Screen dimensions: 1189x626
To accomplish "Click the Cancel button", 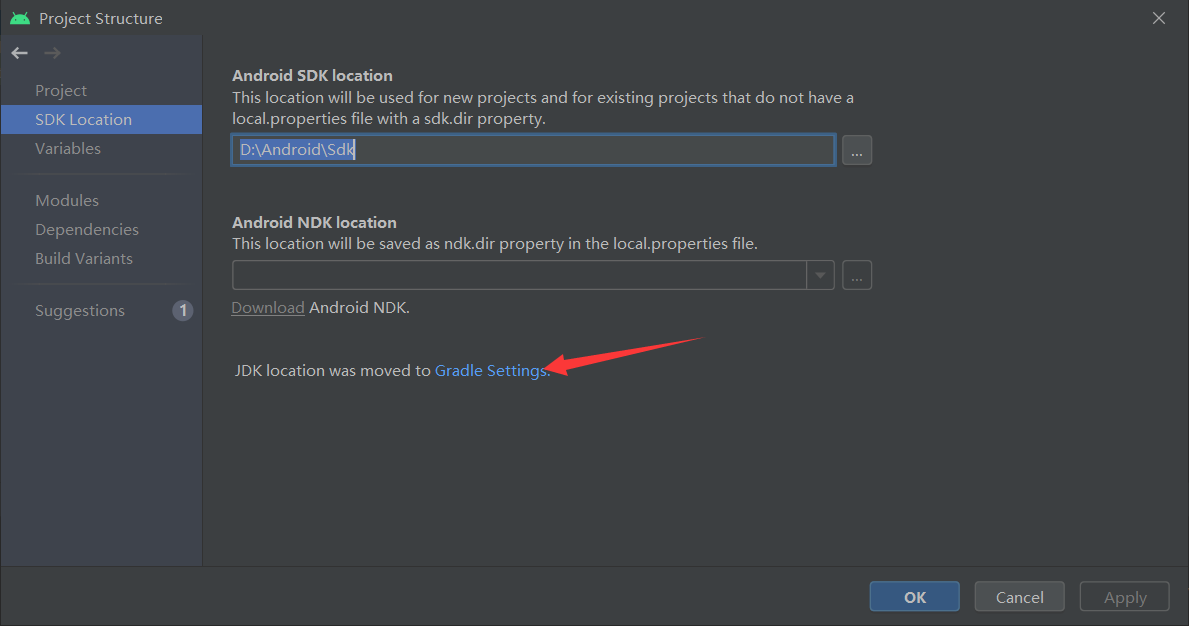I will coord(1019,596).
